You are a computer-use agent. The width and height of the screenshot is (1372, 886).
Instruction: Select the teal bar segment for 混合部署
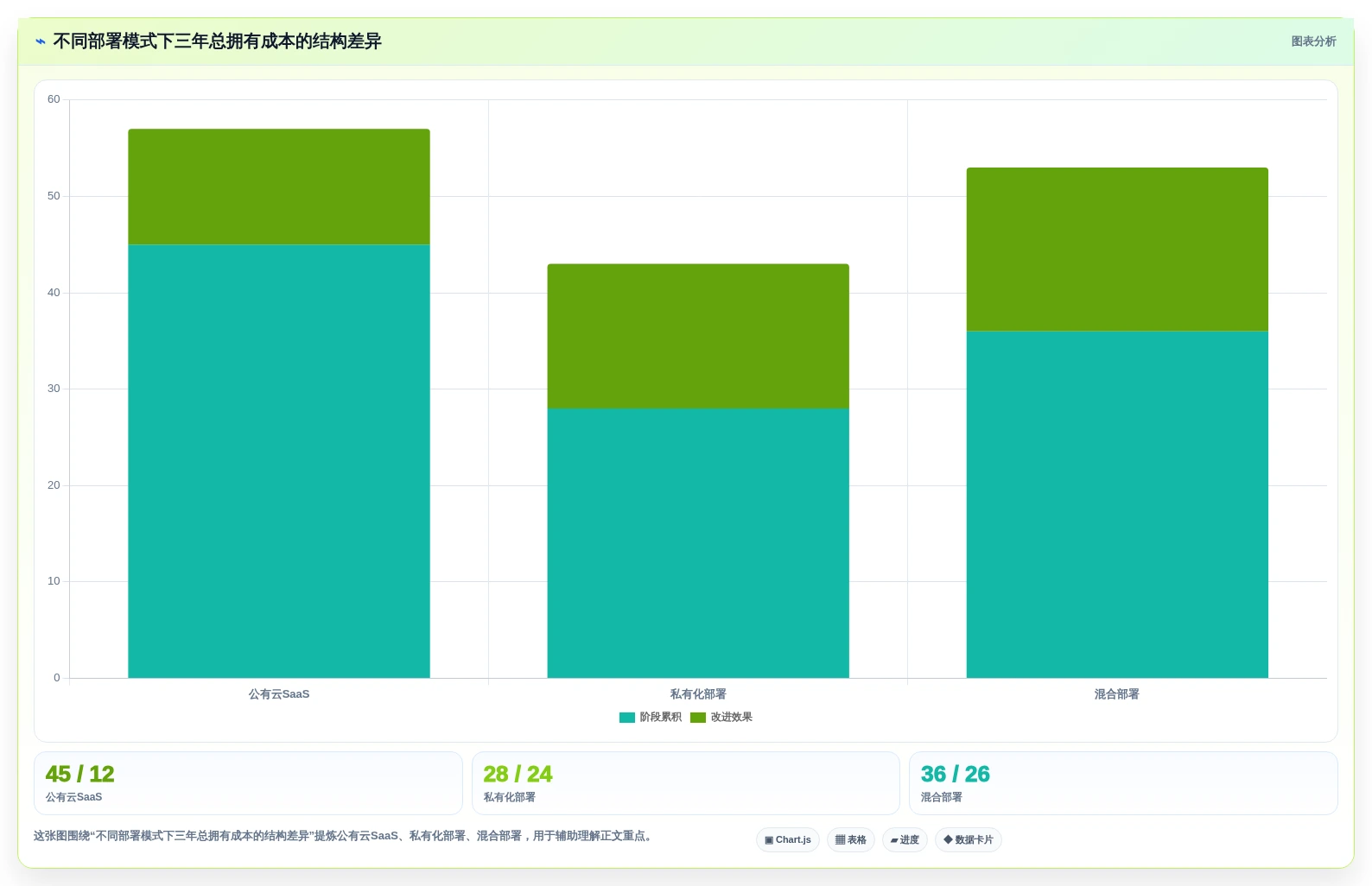pos(1117,504)
